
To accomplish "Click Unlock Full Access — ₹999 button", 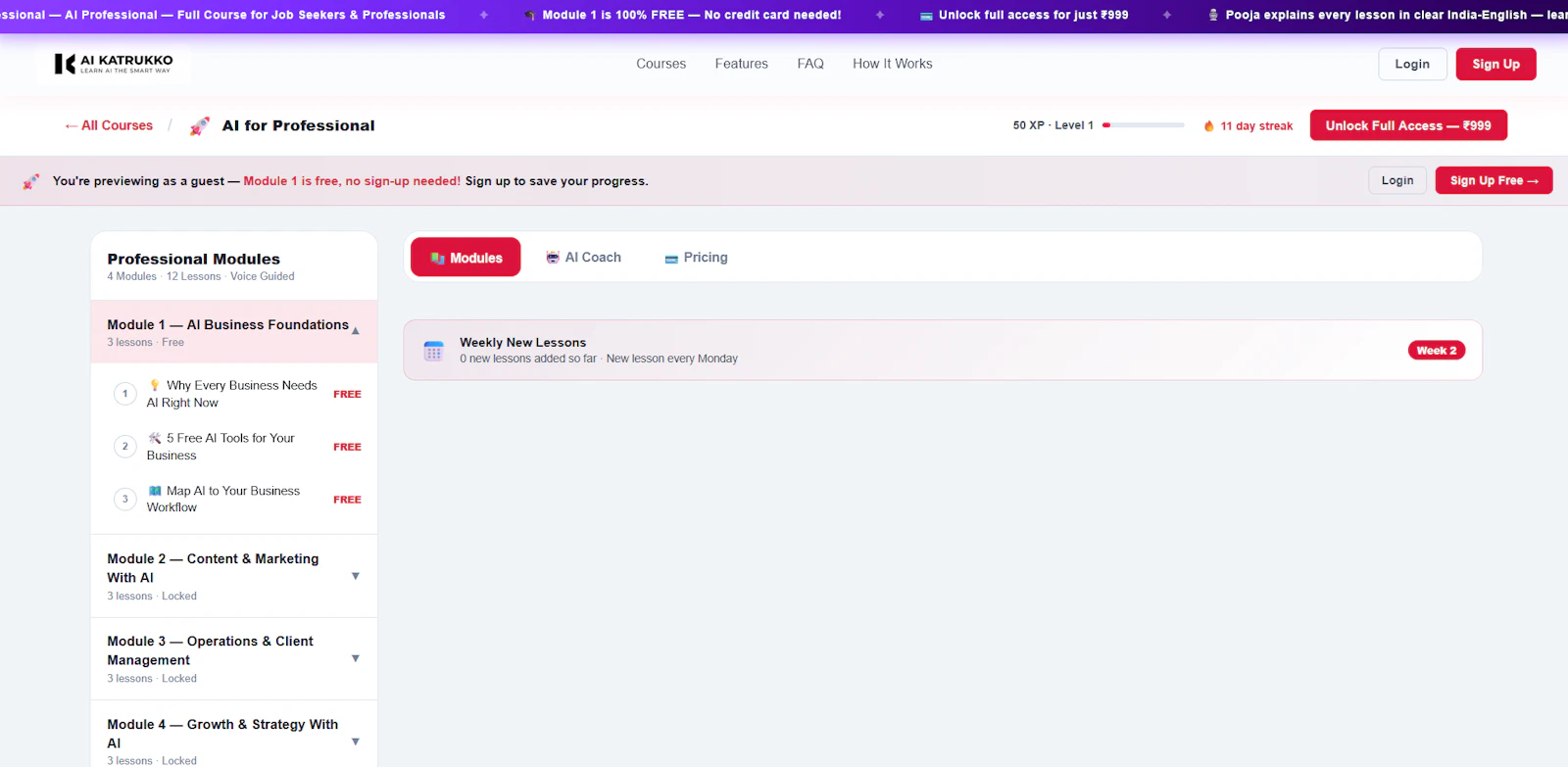I will tap(1408, 125).
